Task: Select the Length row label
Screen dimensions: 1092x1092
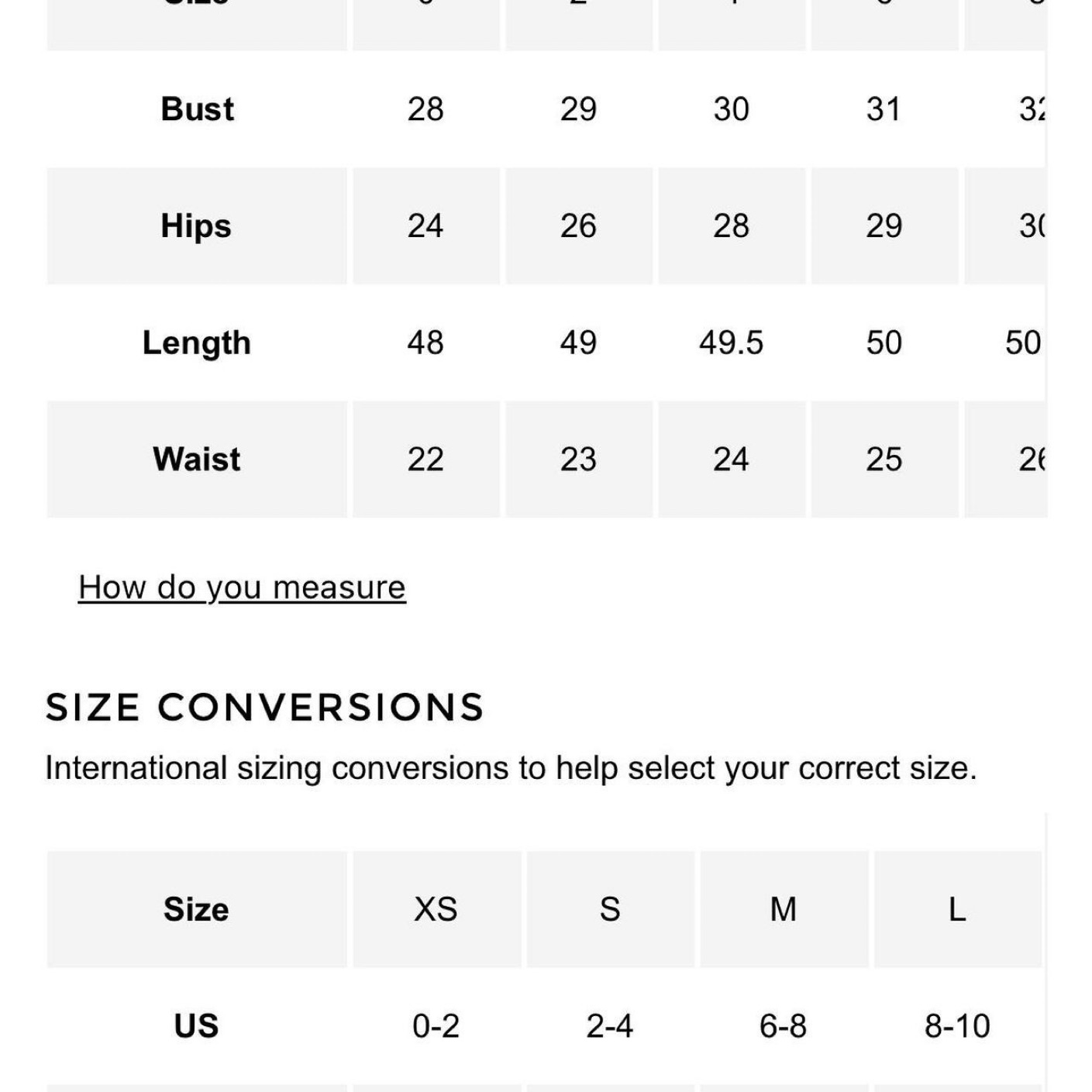Action: [x=197, y=343]
